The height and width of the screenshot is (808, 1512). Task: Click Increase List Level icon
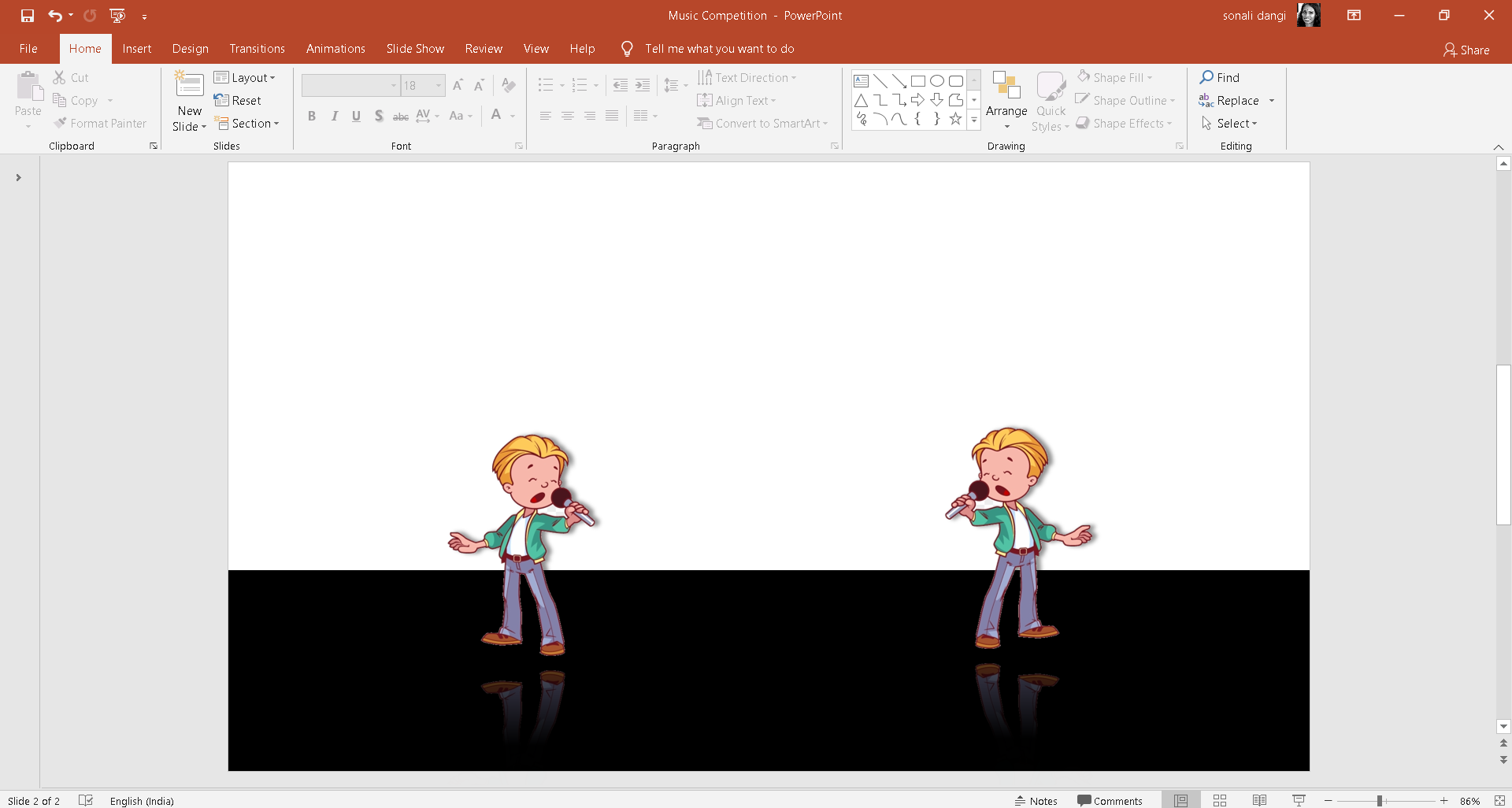pyautogui.click(x=643, y=85)
